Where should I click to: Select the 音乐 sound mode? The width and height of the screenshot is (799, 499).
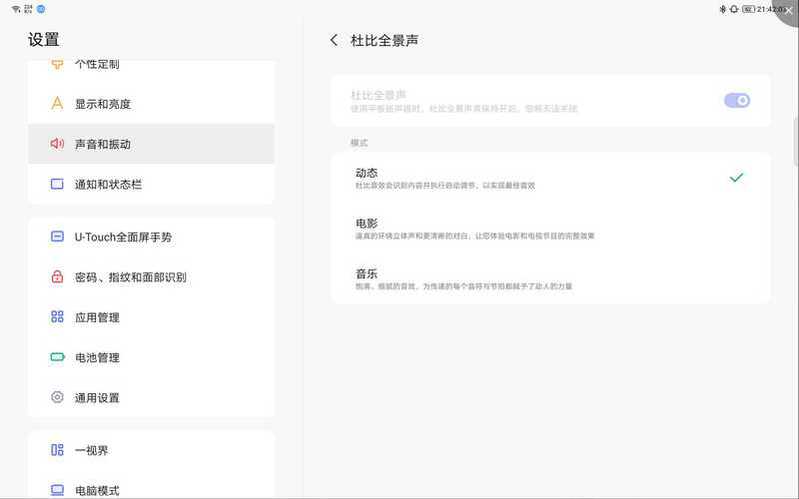(x=551, y=279)
